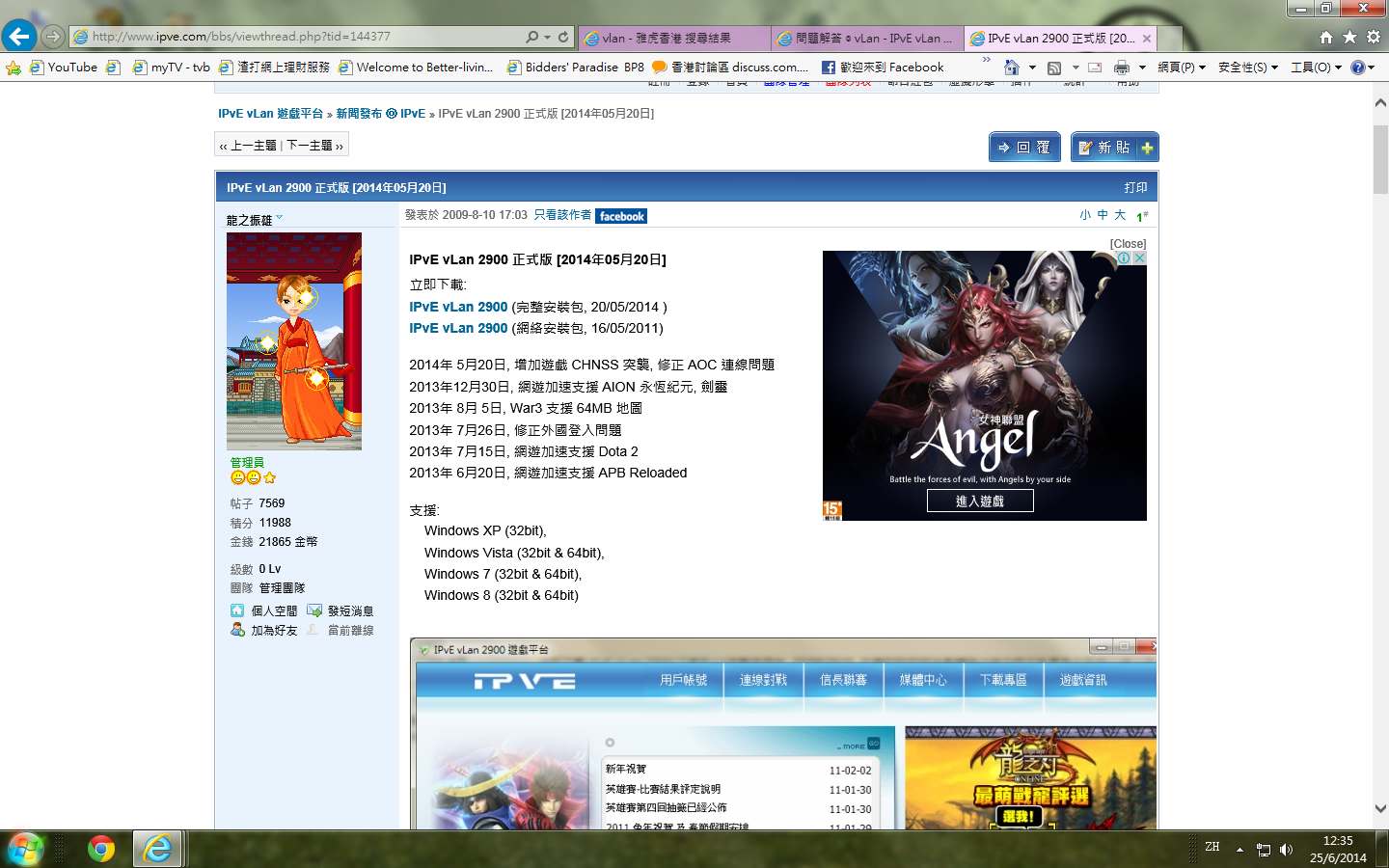Switch to the vlan 雅虎香港 search tab
Viewport: 1389px width, 868px height.
click(x=674, y=39)
